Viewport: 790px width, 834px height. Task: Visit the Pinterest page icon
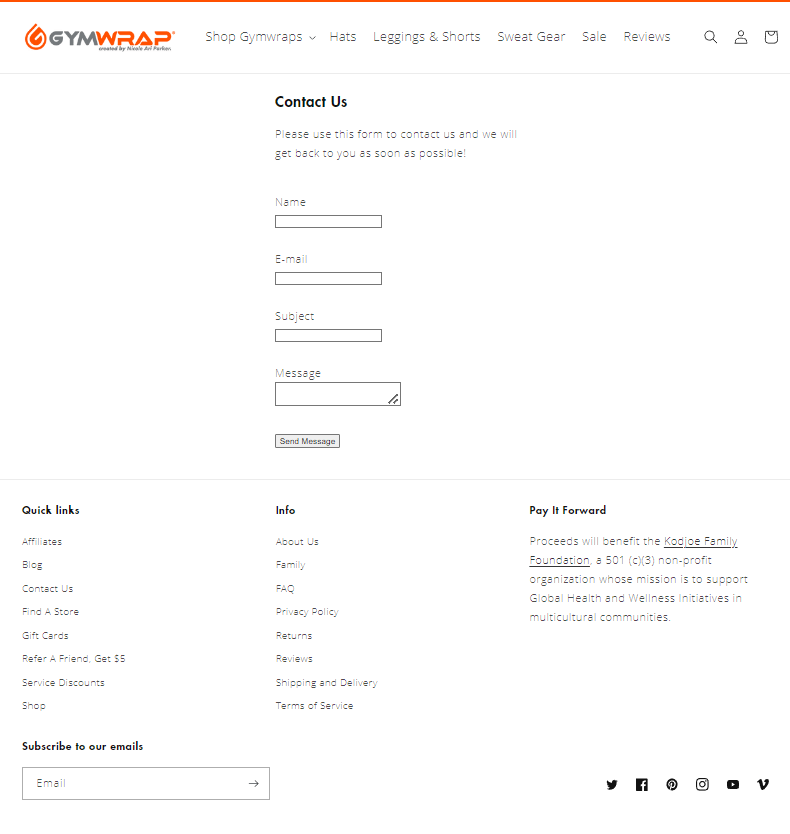click(x=672, y=785)
